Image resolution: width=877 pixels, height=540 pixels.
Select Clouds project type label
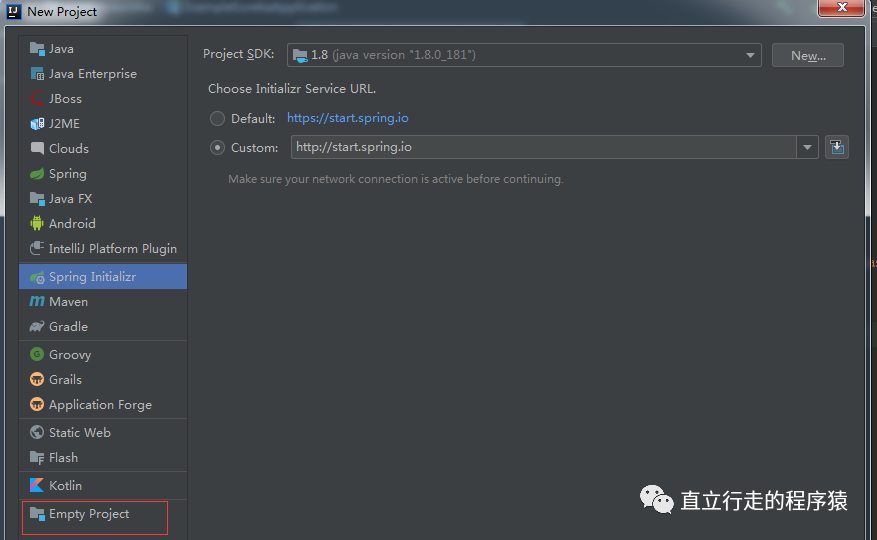coord(69,148)
